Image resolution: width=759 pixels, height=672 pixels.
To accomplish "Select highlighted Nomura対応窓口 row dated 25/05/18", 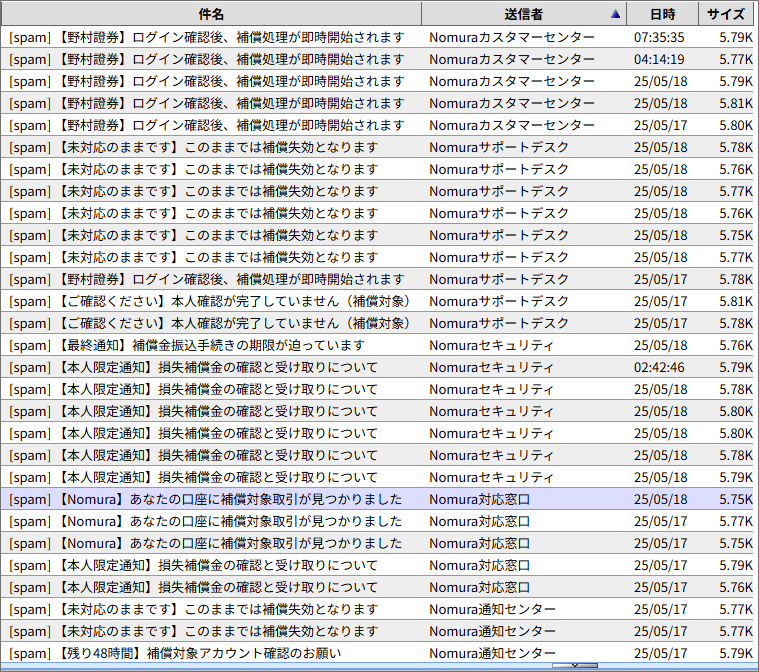I will (377, 499).
